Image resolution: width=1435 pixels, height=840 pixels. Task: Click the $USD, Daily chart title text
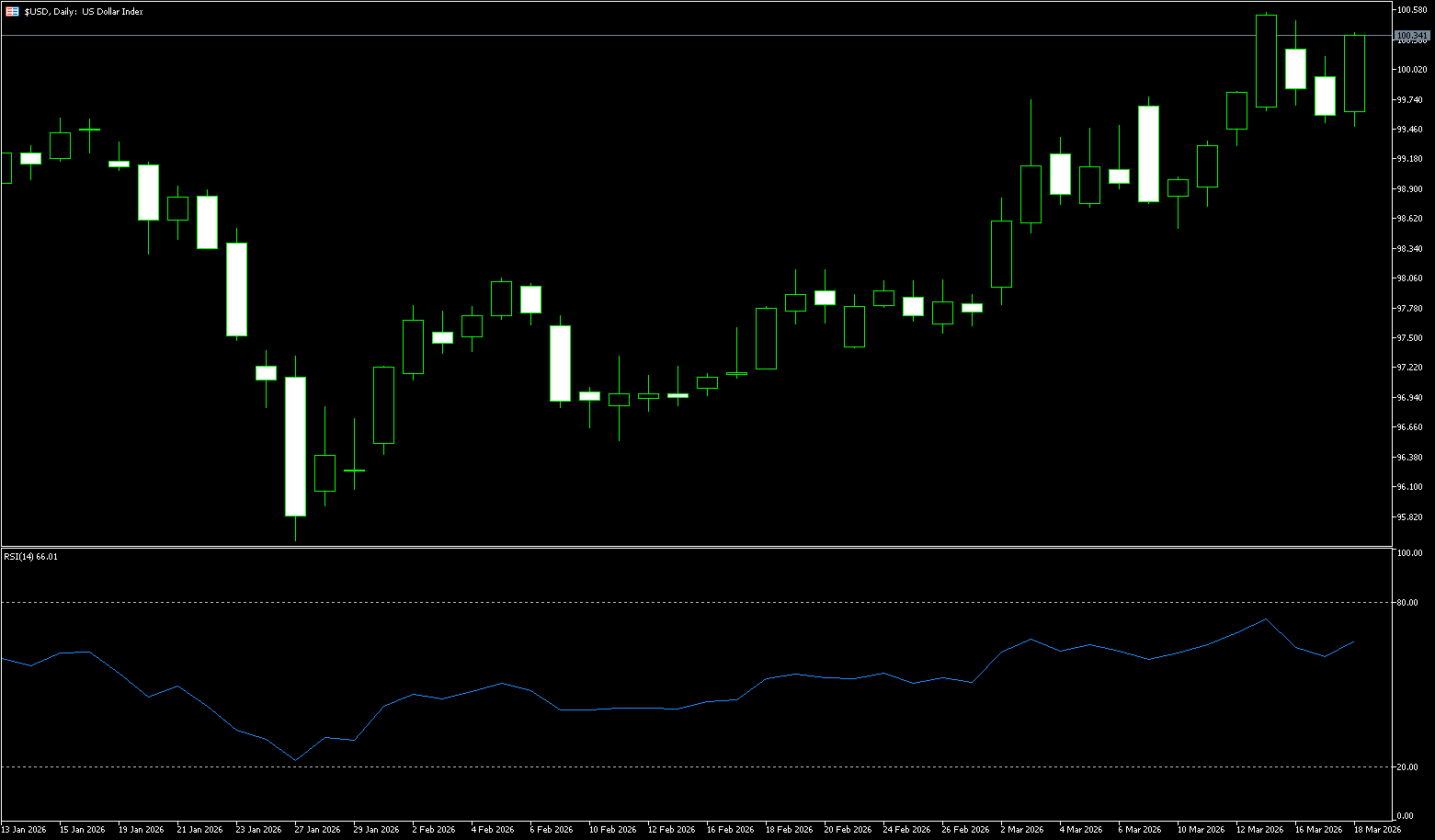point(84,12)
